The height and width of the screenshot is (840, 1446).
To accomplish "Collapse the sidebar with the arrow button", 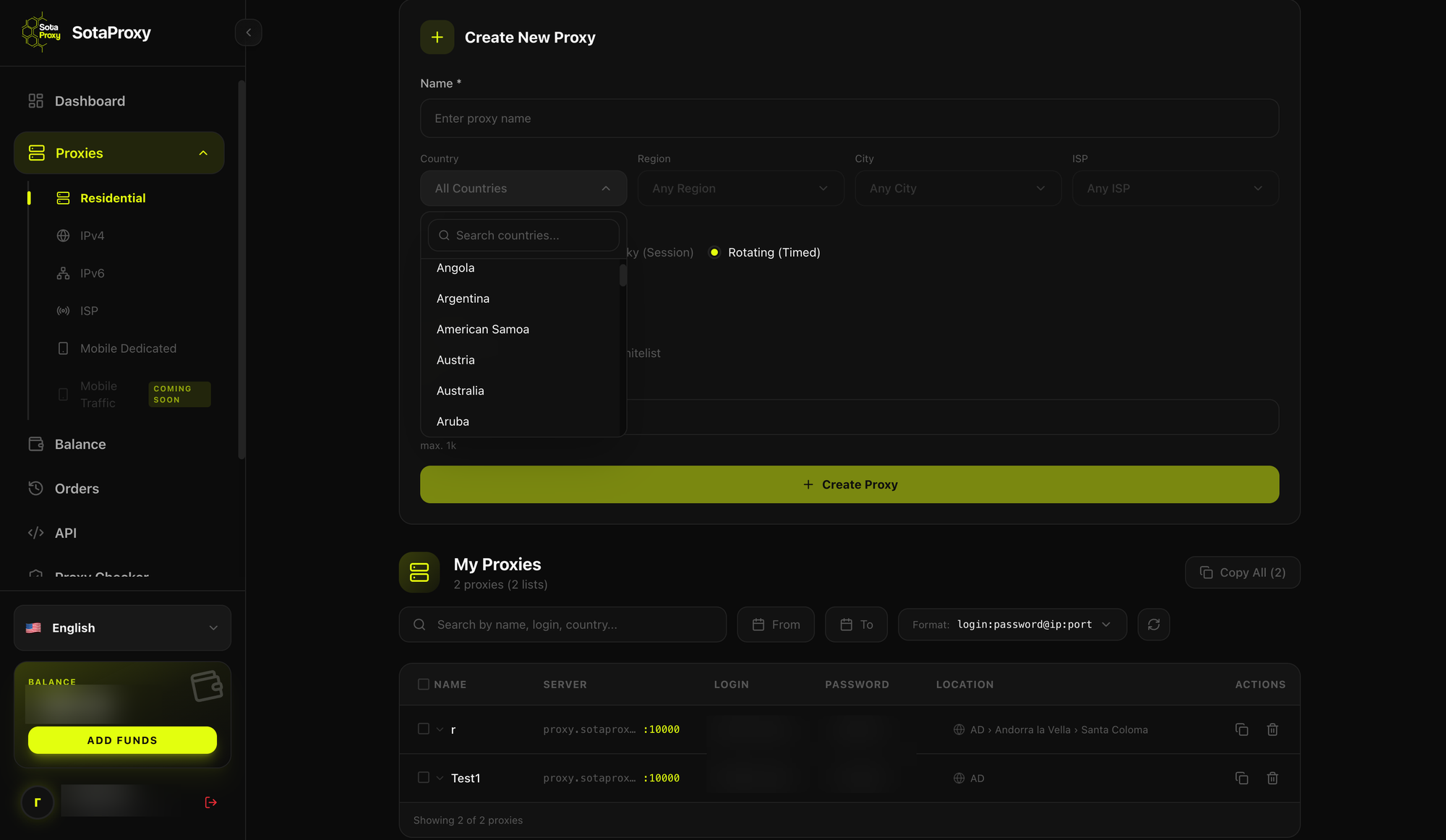I will coord(248,33).
